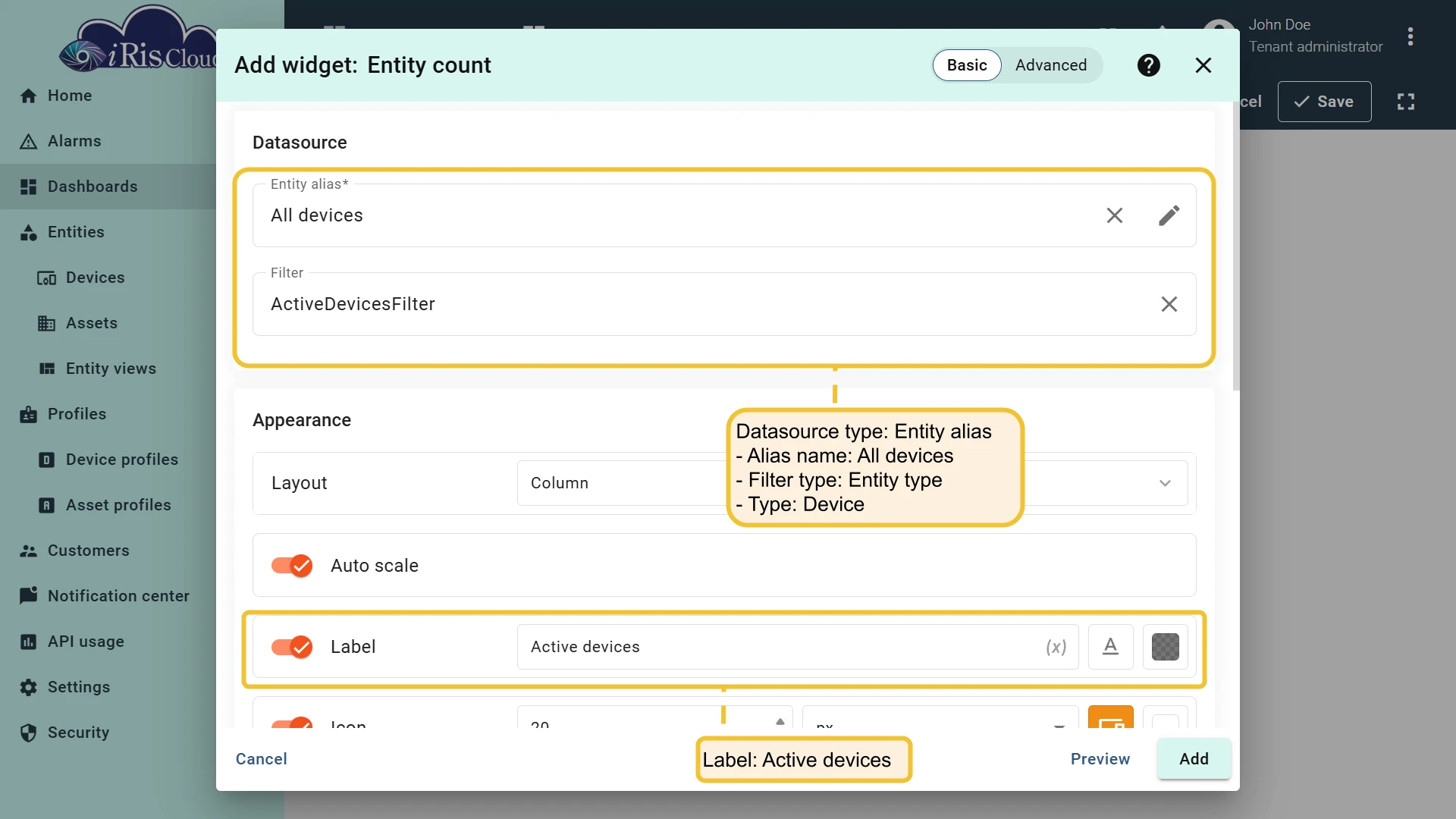Click the Settings gear icon

(x=29, y=687)
